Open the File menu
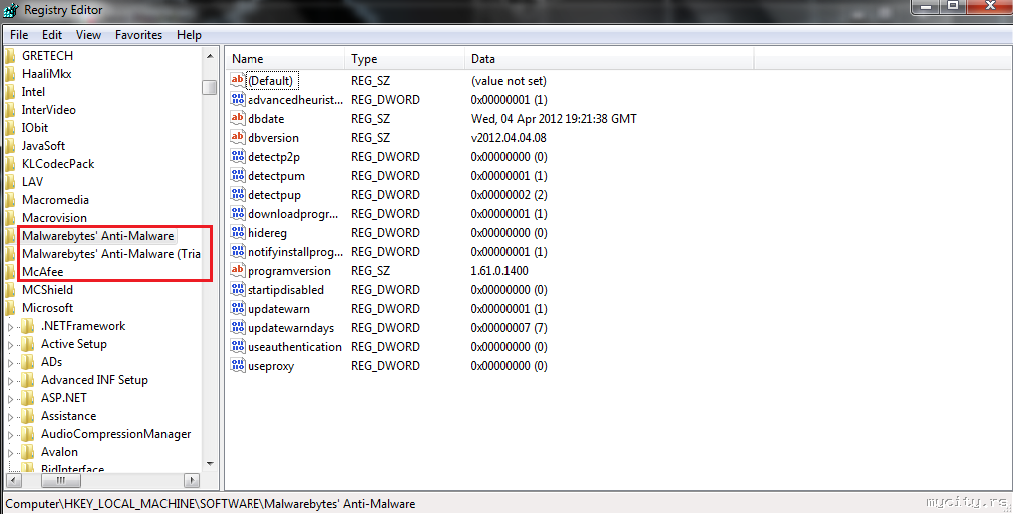This screenshot has width=1014, height=514. (x=19, y=35)
